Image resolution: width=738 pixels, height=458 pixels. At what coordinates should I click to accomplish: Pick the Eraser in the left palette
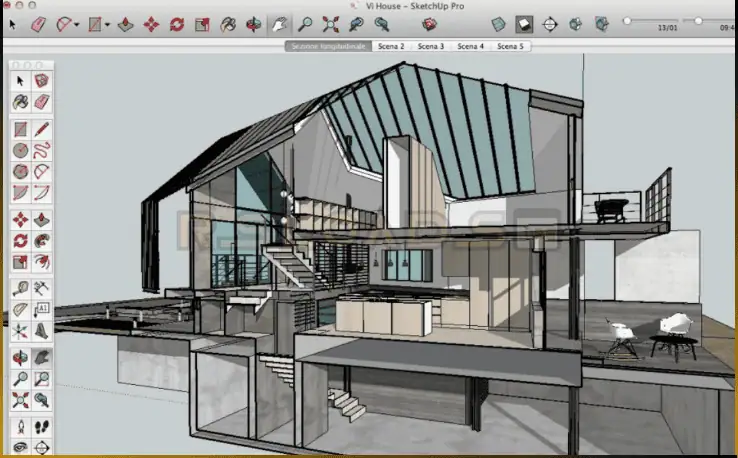[x=41, y=102]
